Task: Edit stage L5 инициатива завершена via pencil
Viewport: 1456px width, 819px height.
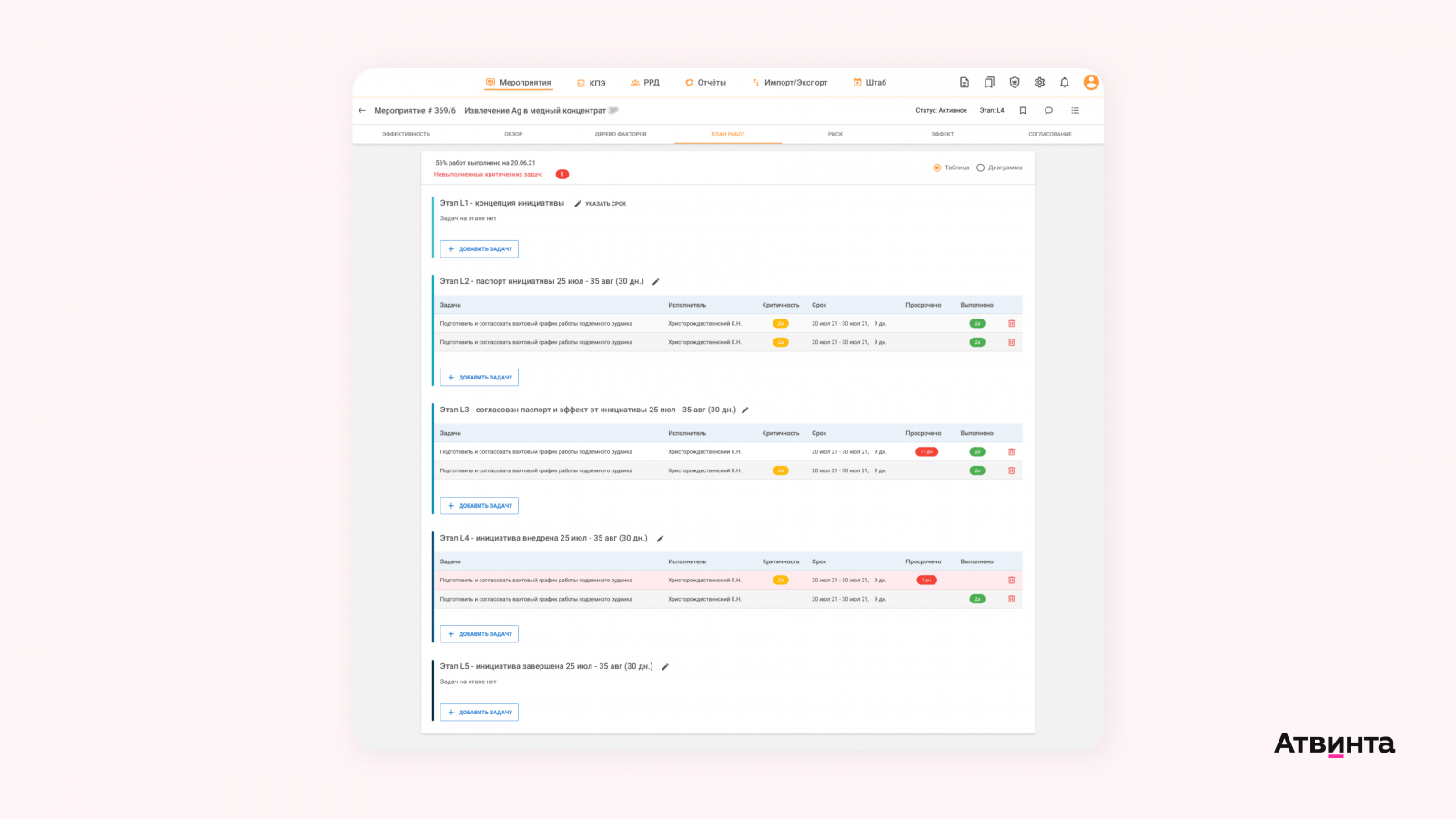Action: click(x=665, y=667)
